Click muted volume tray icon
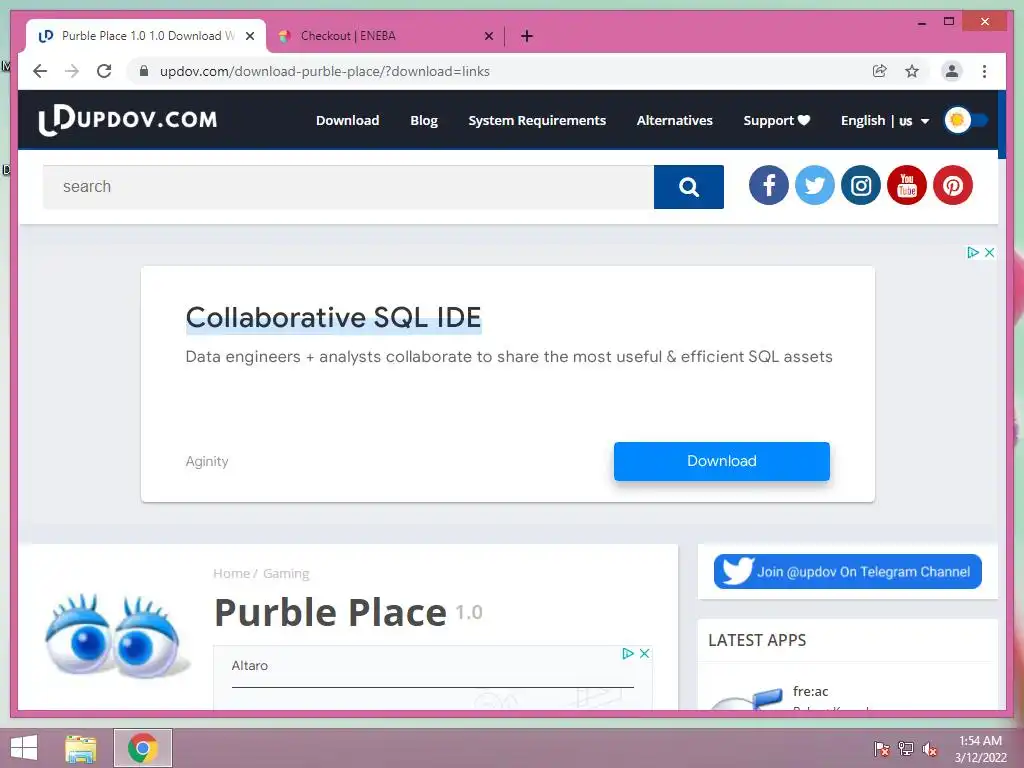 point(930,749)
